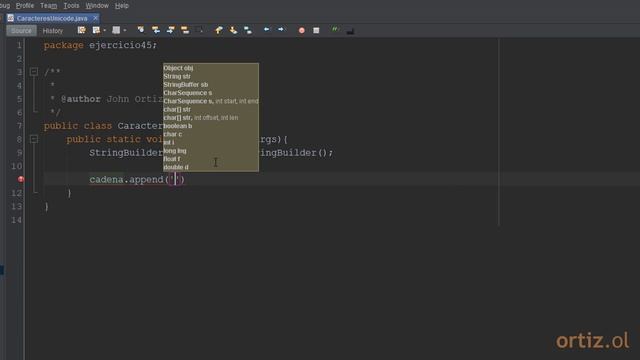The width and height of the screenshot is (640, 360).
Task: Open the Tools menu
Action: (71, 6)
